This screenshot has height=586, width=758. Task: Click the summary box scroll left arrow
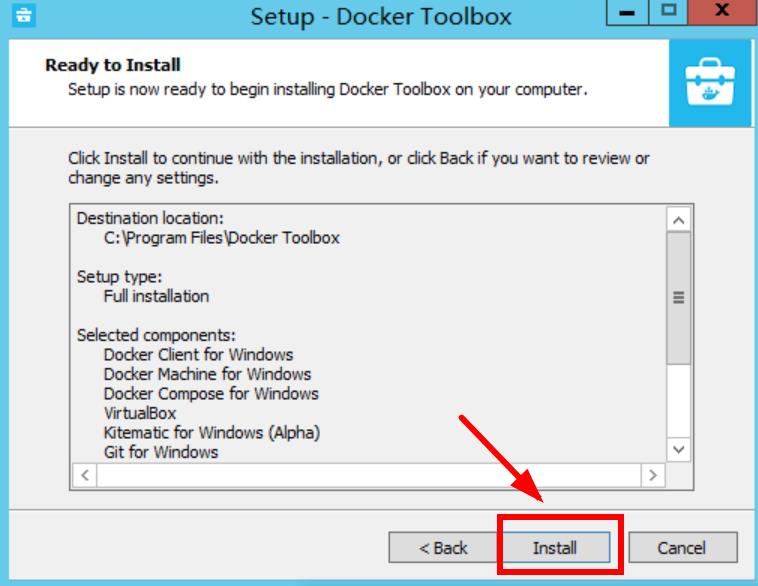pos(85,475)
